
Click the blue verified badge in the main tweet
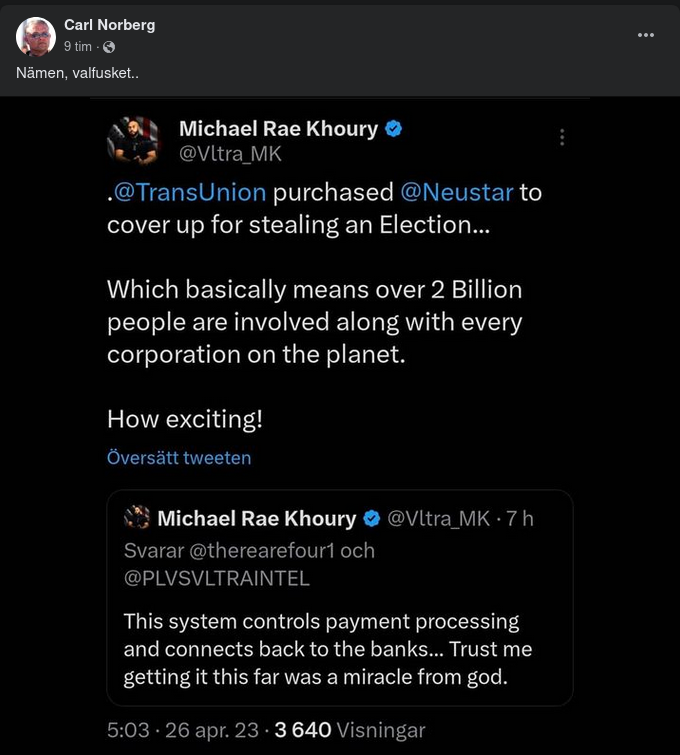tap(394, 129)
